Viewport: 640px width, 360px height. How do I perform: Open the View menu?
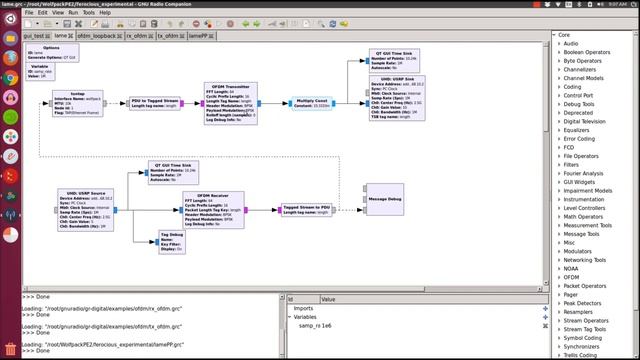(x=58, y=13)
